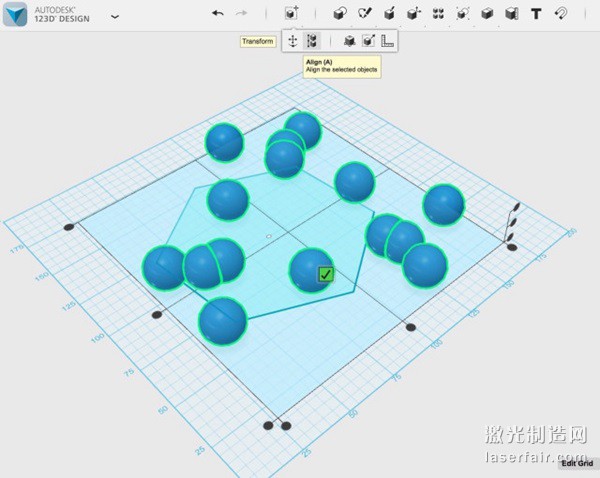
Task: Choose the Move option in Transform flyout
Action: [292, 41]
